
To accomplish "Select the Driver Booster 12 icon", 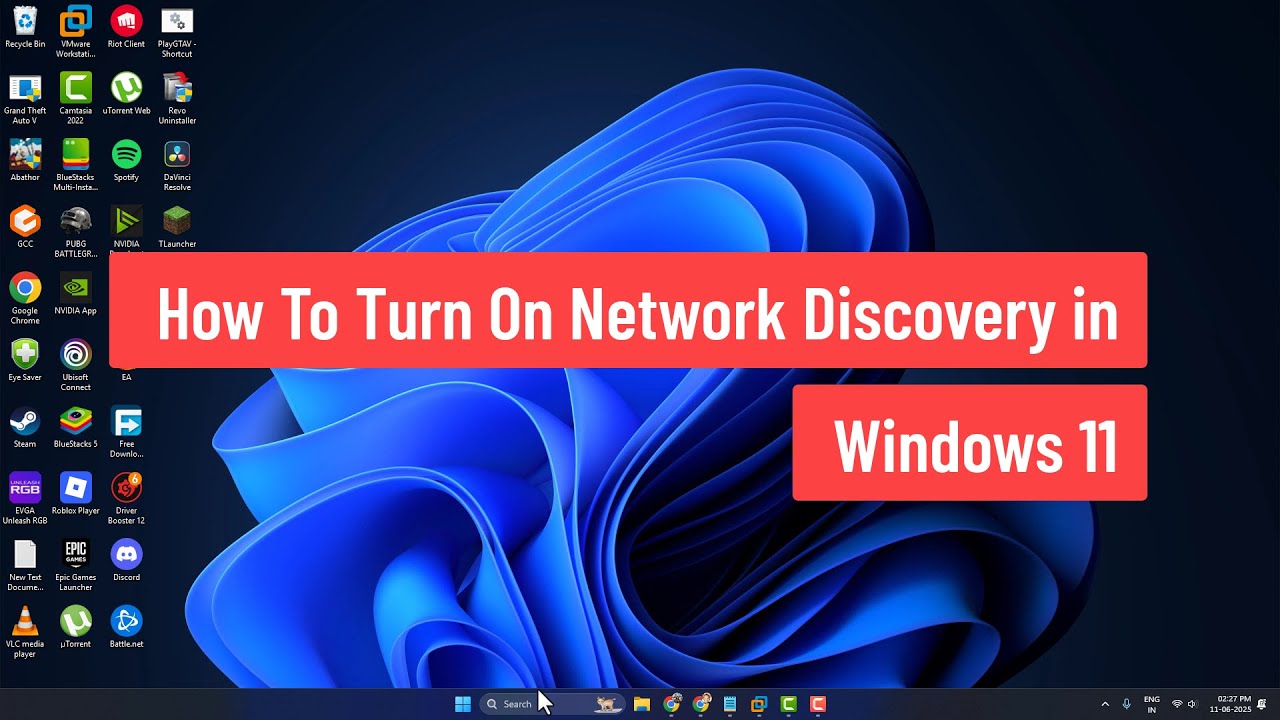I will 126,498.
